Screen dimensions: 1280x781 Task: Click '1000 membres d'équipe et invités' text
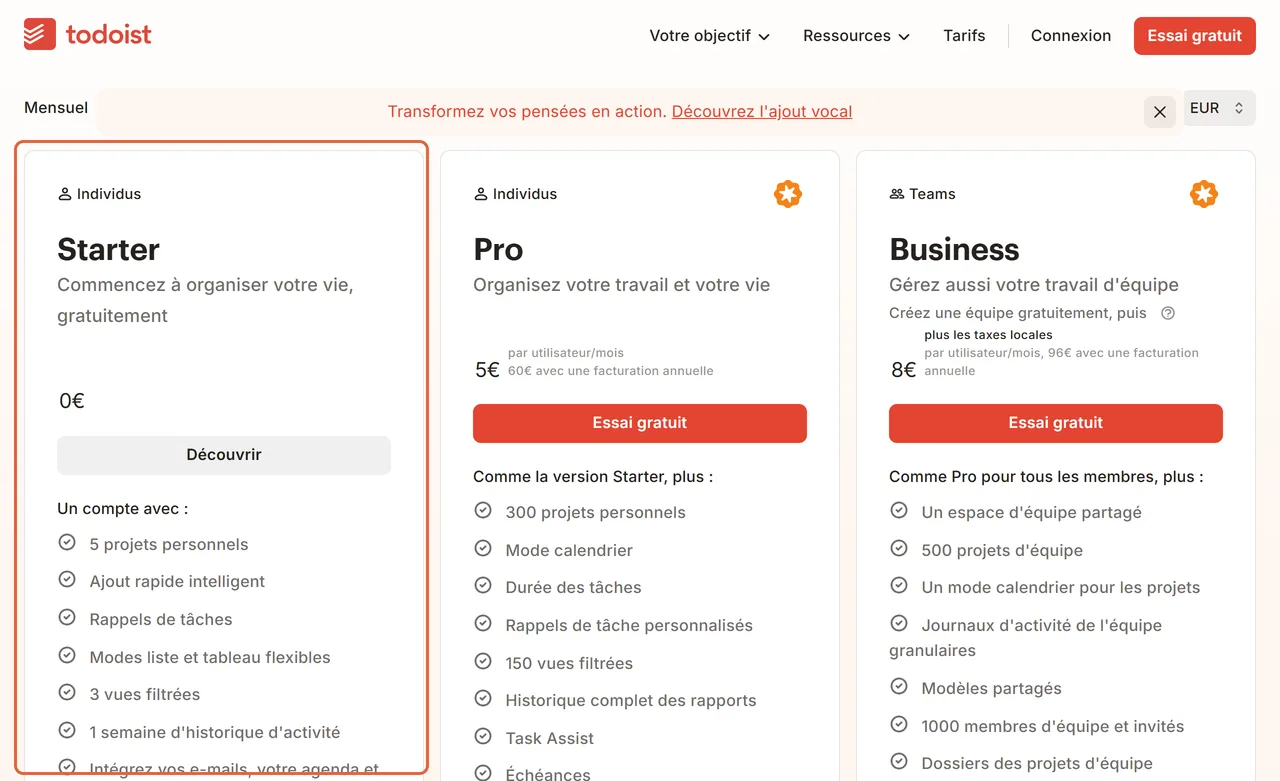[1053, 726]
